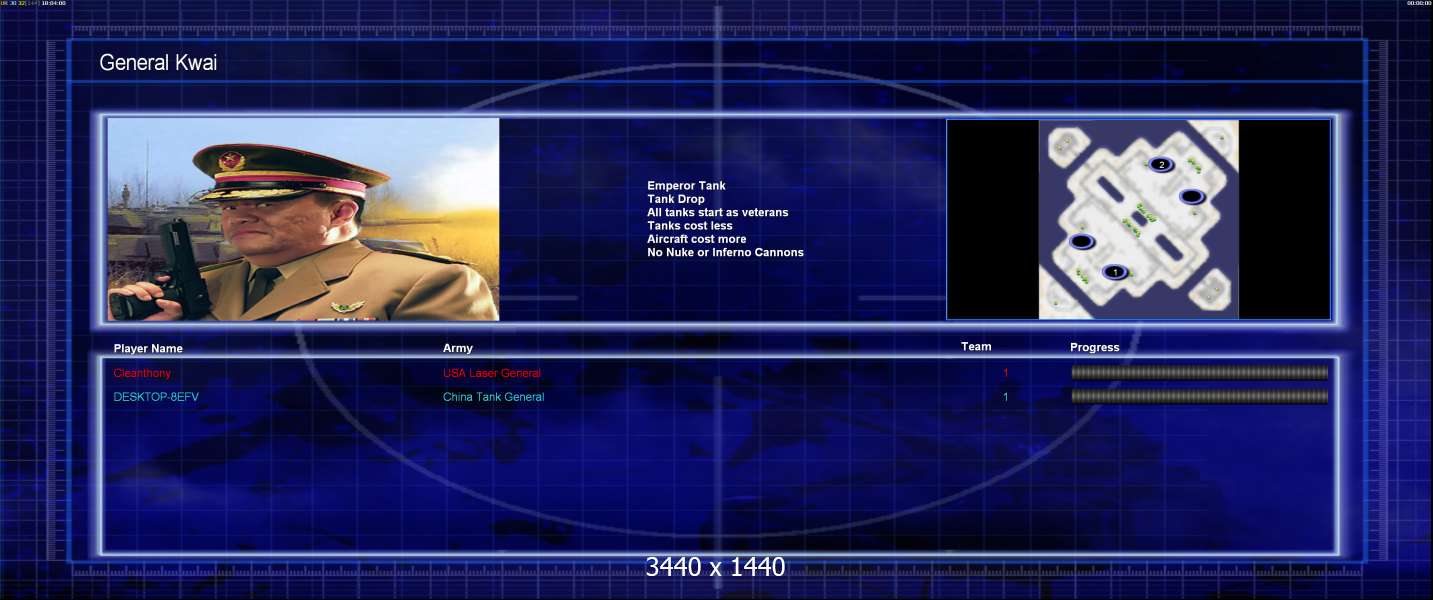The width and height of the screenshot is (1433, 600).
Task: Click the Progress column header
Action: pos(1095,348)
